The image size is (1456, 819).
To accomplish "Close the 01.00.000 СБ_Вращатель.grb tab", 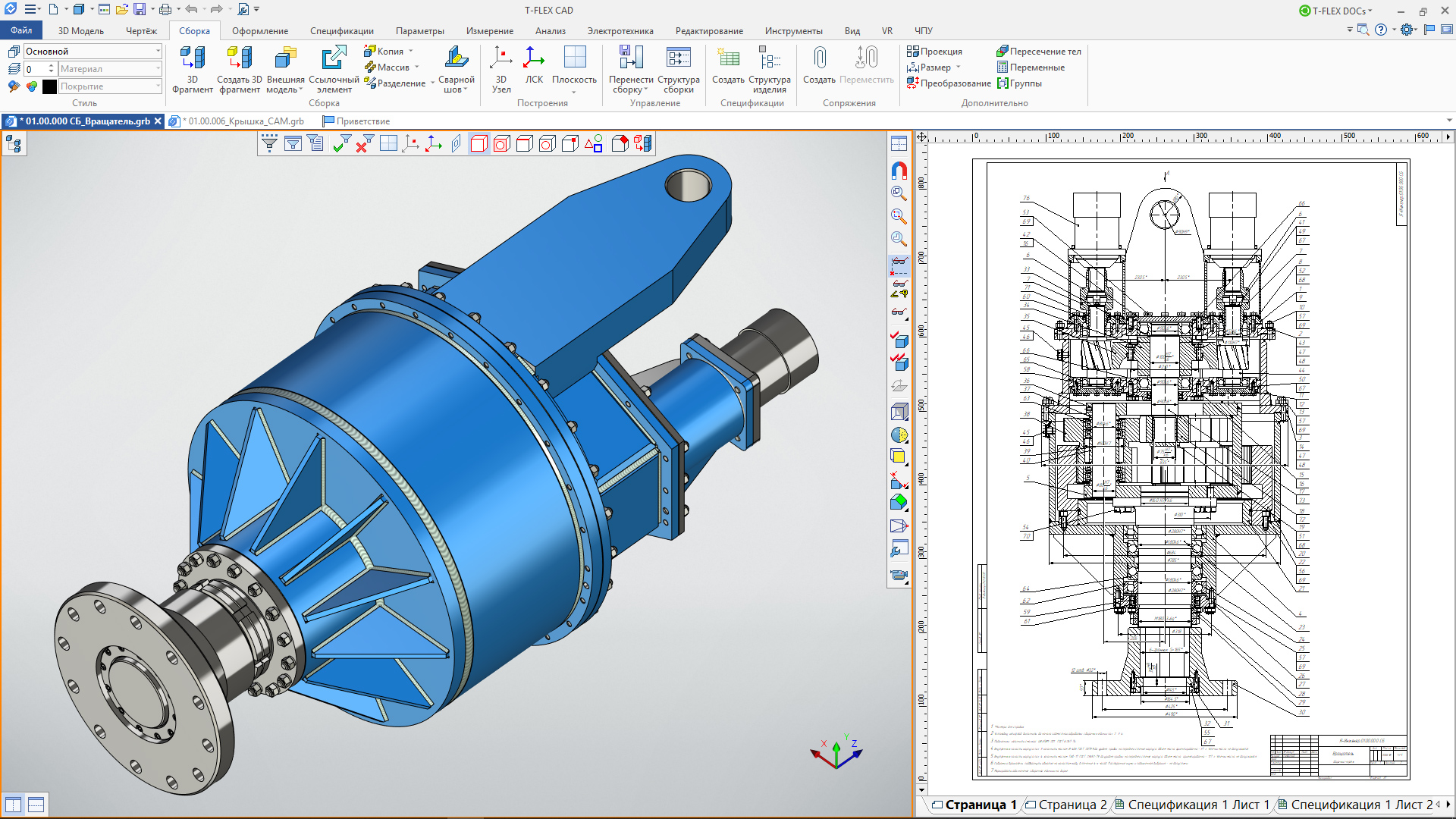I will tap(158, 121).
